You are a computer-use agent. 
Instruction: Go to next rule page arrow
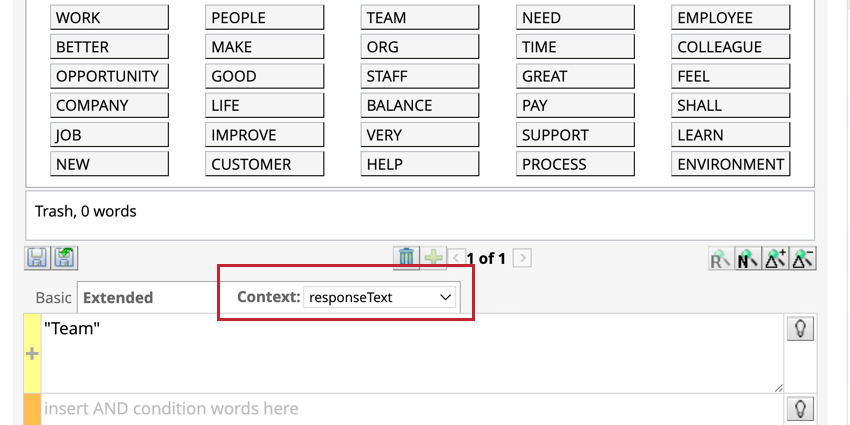(x=522, y=258)
